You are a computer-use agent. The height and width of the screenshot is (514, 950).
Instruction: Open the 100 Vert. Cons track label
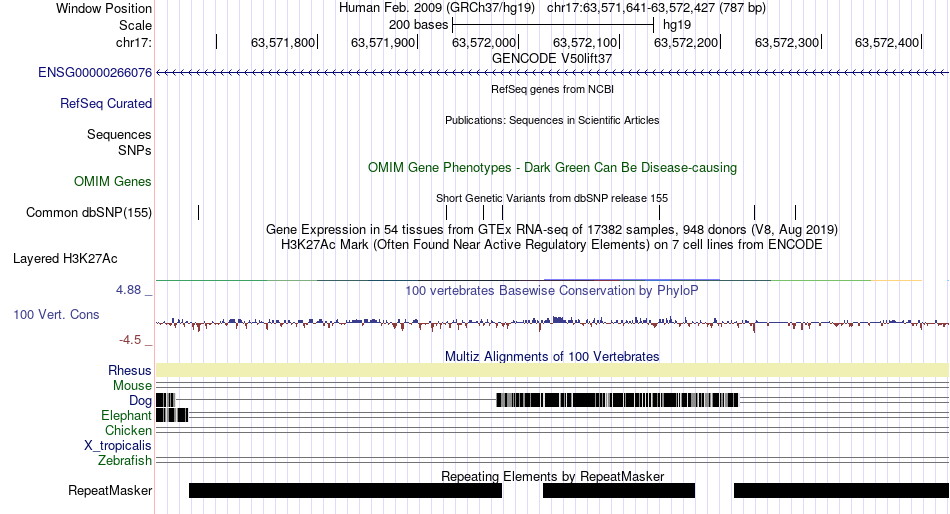(x=56, y=315)
